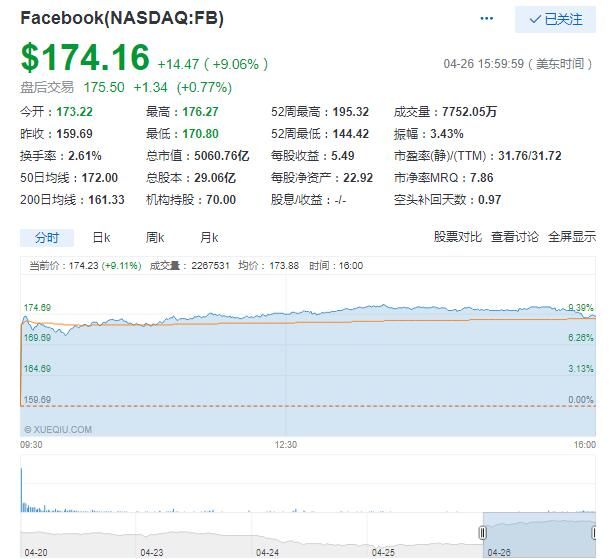
Task: Click the 机构持股 70.00 institutional holding
Action: 191,200
